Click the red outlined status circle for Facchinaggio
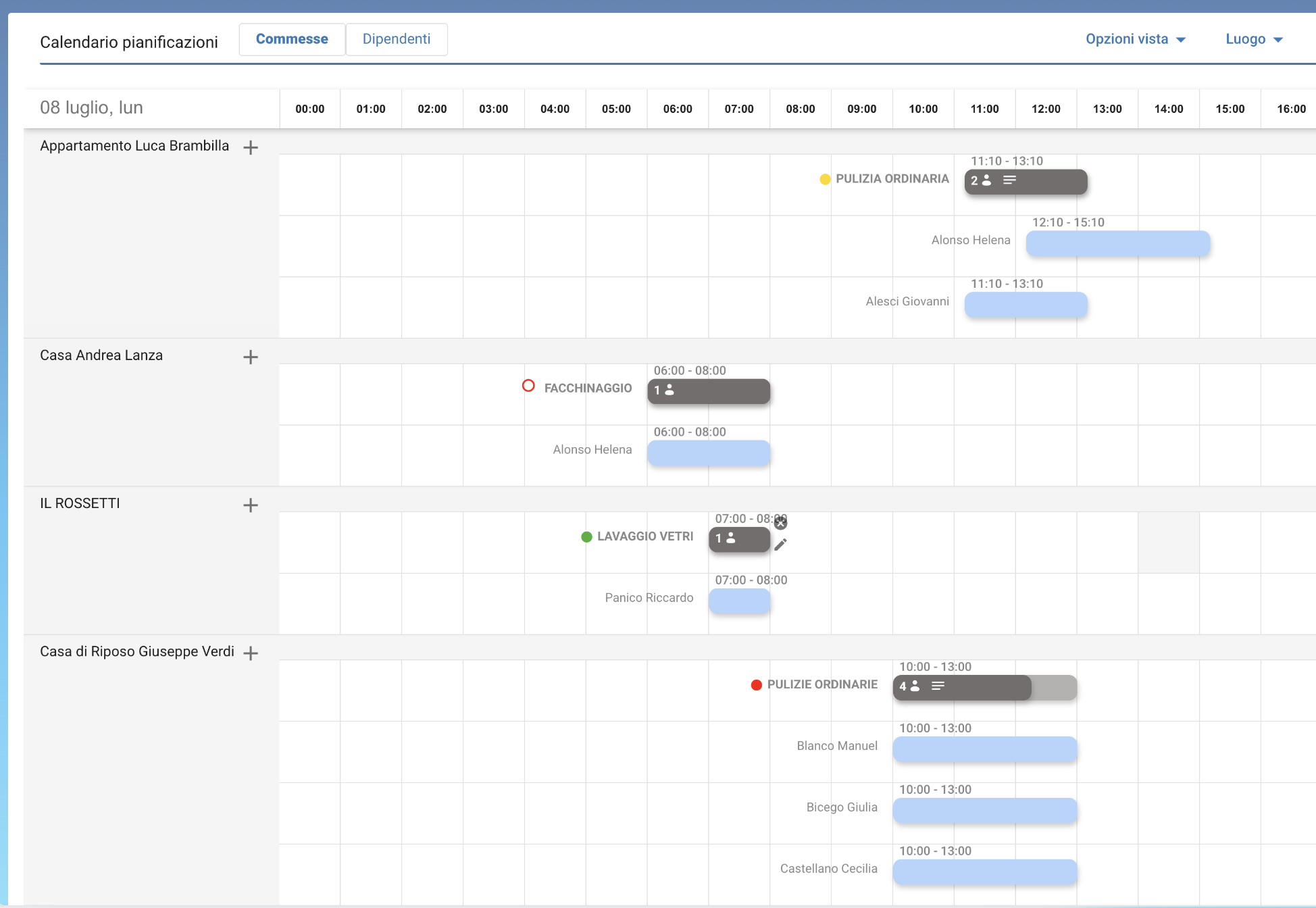The image size is (1316, 908). point(528,386)
